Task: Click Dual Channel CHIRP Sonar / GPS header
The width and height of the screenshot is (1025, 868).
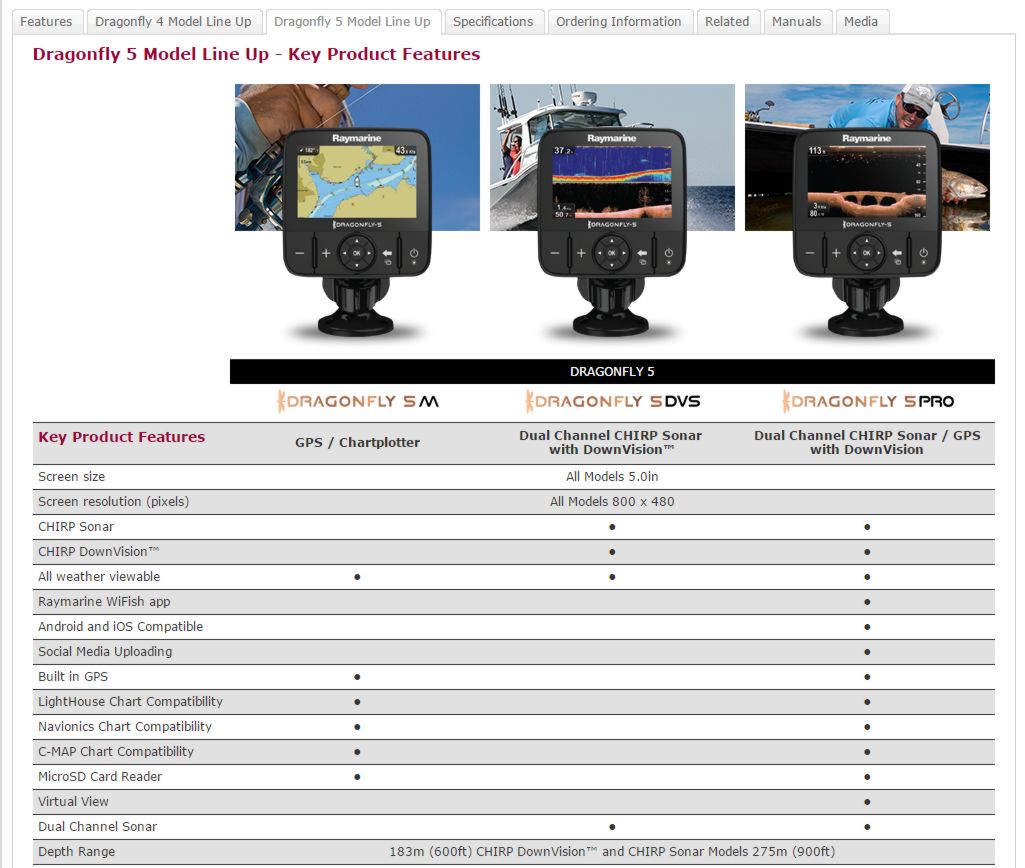Action: pyautogui.click(x=867, y=442)
